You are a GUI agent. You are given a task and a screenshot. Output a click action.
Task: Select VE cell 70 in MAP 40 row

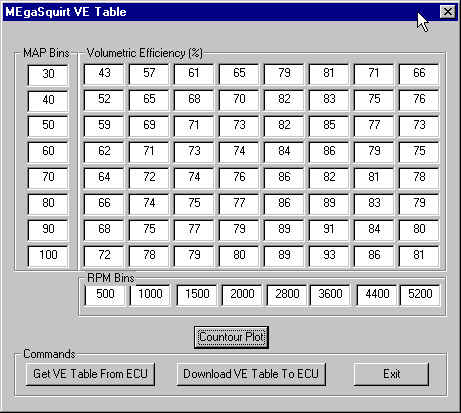tap(239, 100)
